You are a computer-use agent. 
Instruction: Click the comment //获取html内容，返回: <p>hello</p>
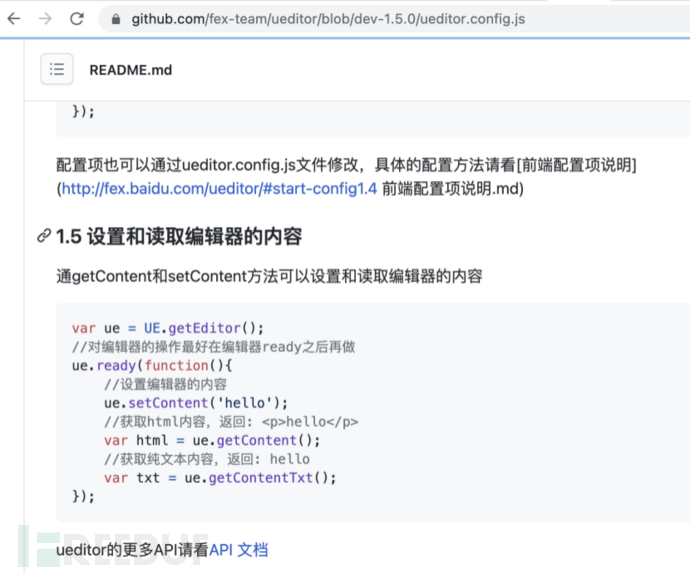click(231, 422)
